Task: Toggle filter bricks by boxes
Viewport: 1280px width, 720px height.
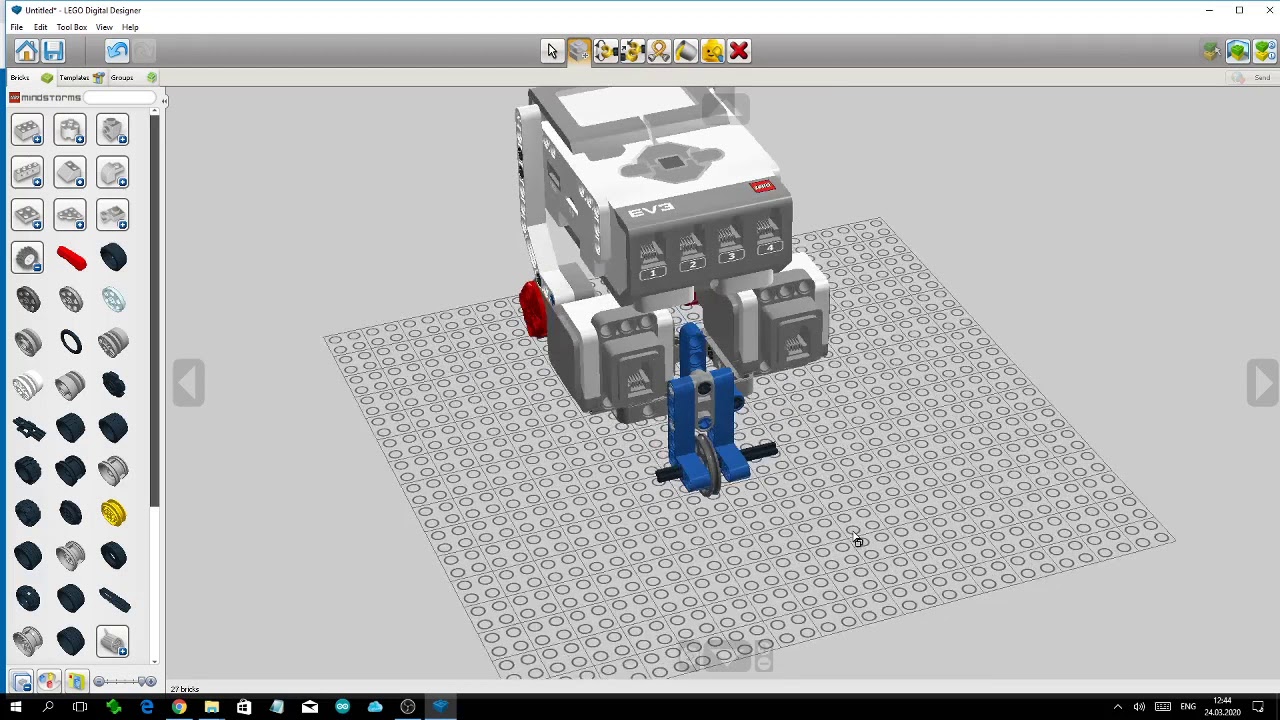Action: [76, 682]
